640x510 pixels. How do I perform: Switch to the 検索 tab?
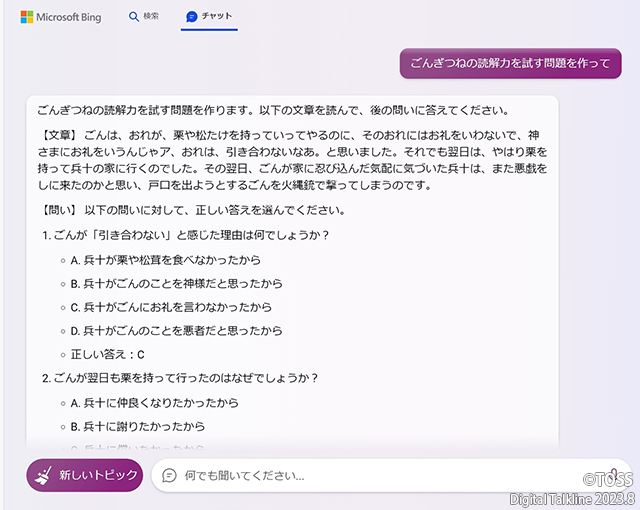pos(144,17)
